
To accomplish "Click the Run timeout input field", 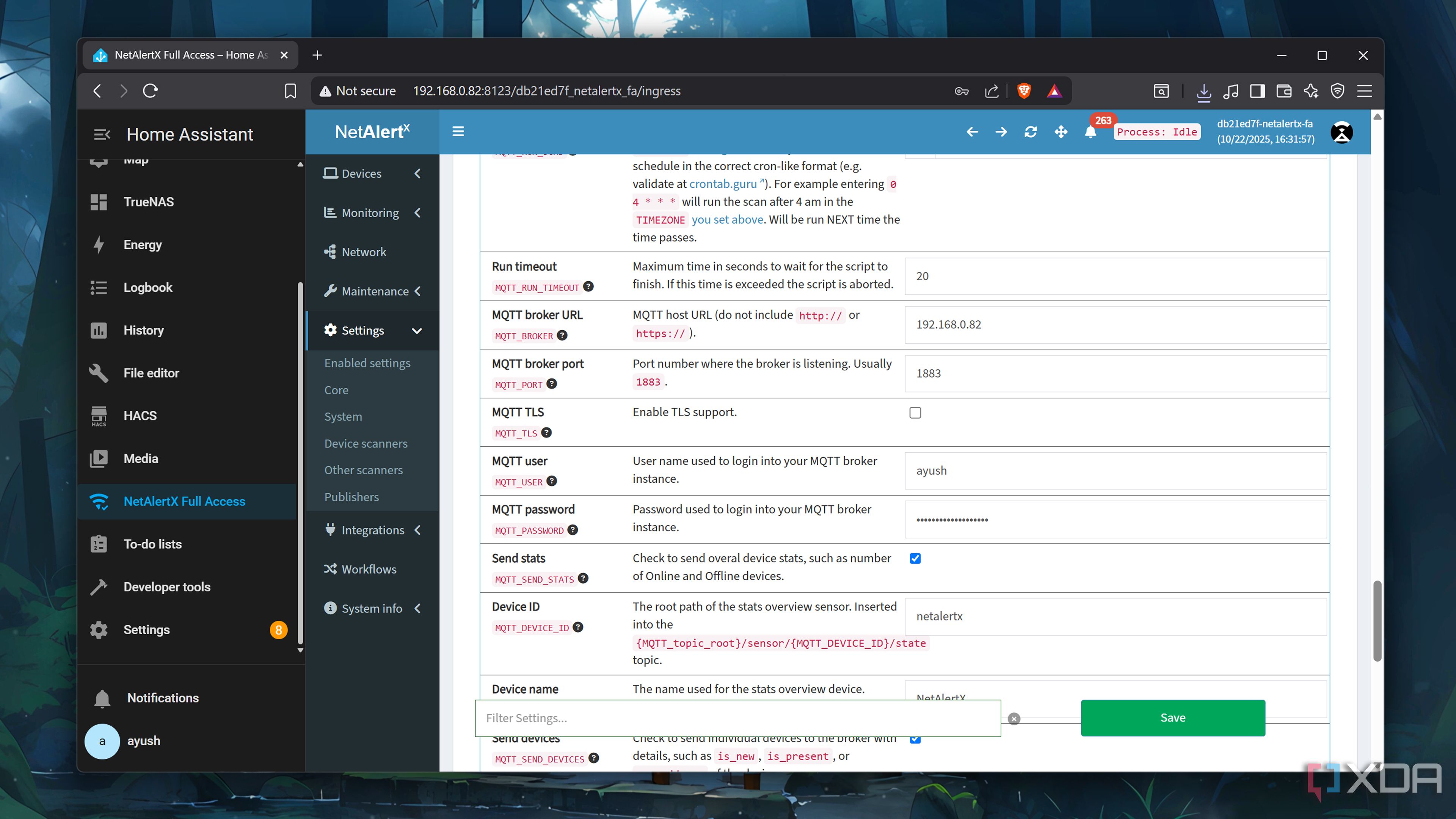I will [x=1116, y=276].
